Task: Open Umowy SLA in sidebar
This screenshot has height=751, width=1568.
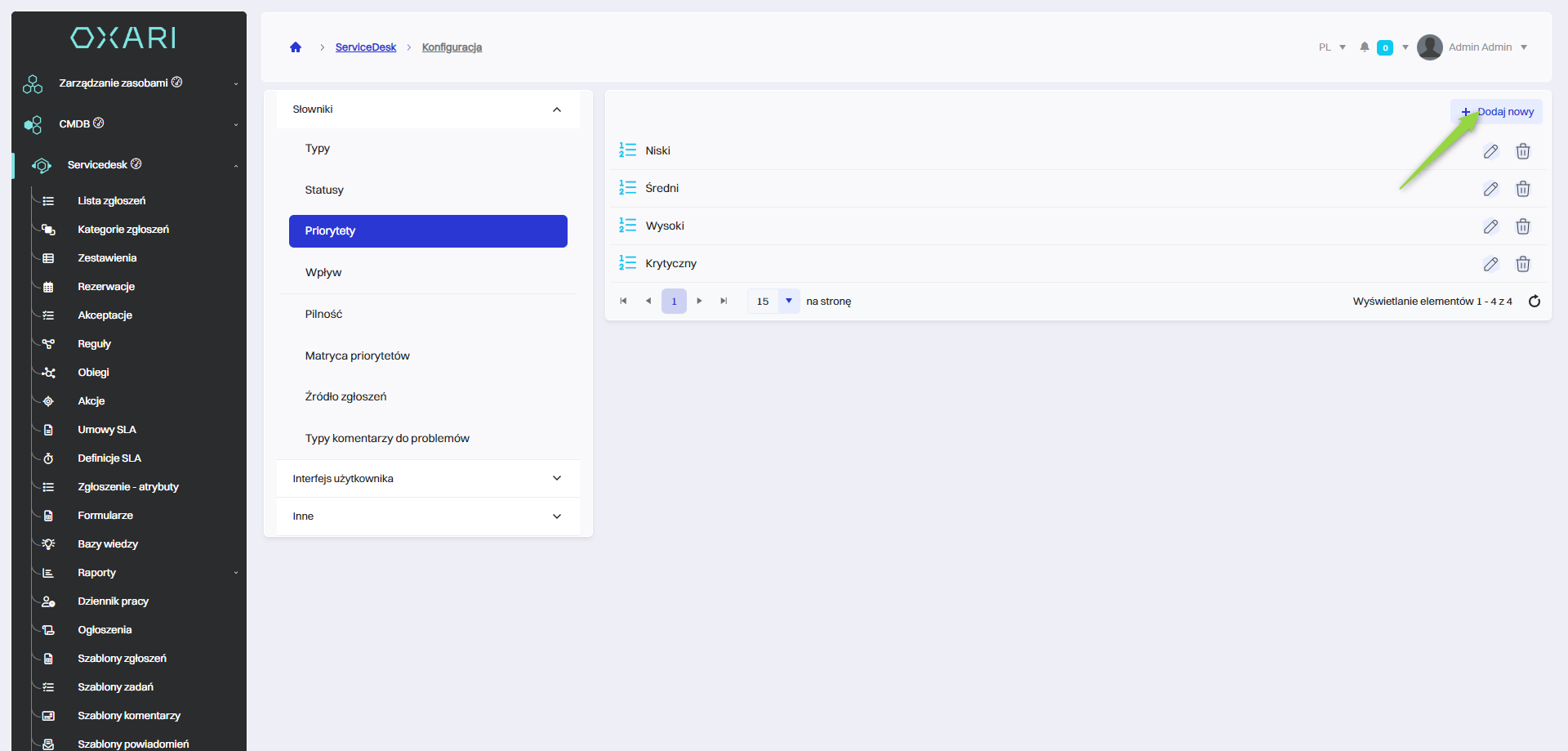Action: (106, 430)
